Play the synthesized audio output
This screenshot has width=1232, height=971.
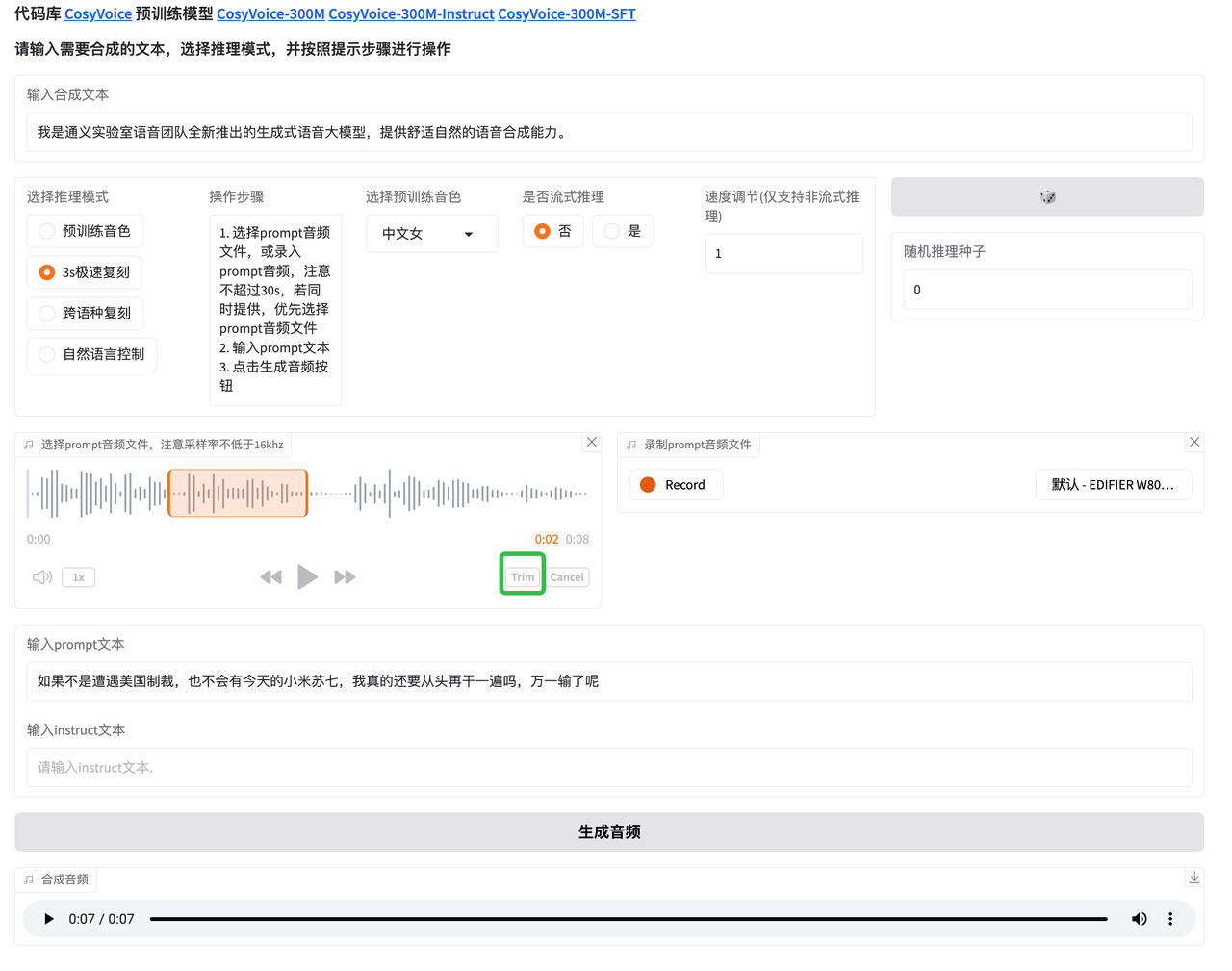point(48,919)
